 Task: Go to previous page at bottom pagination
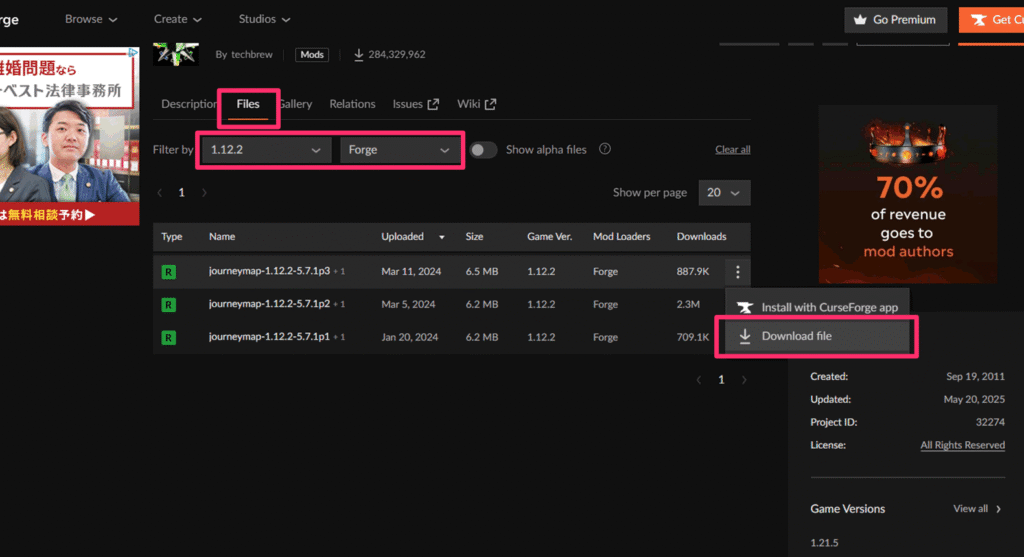click(x=699, y=379)
